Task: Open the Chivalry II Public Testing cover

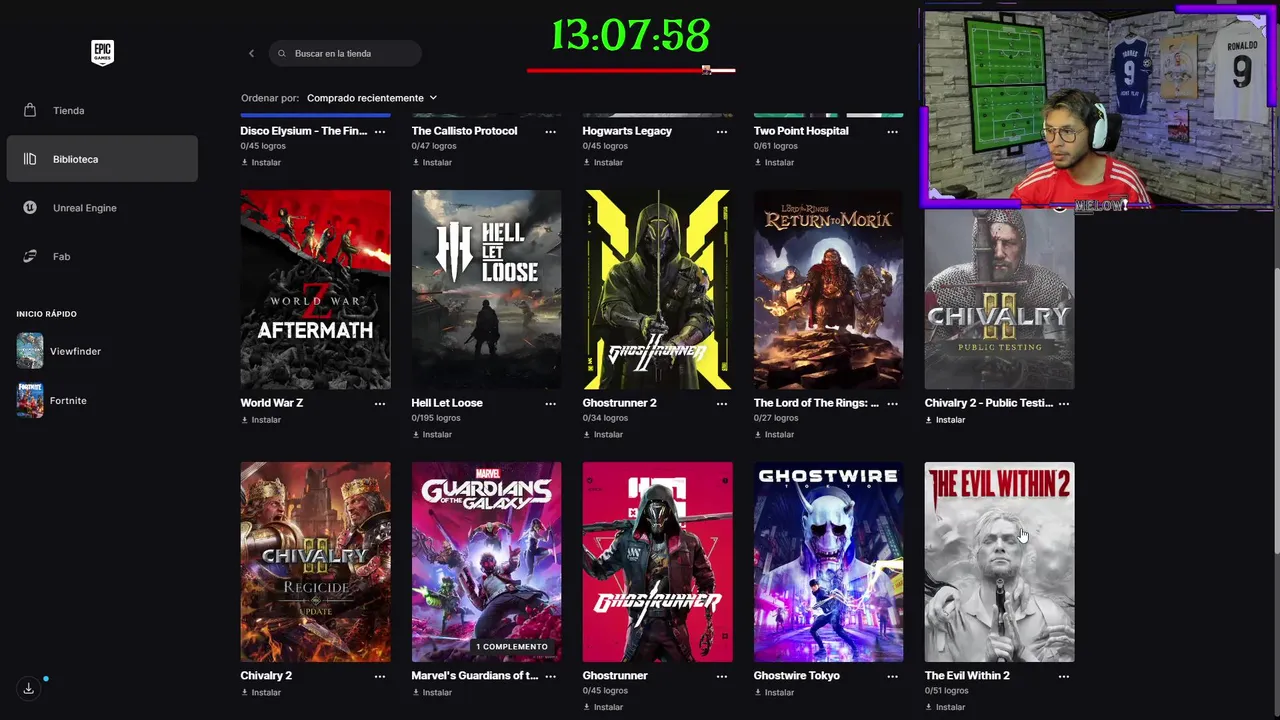Action: (x=999, y=300)
